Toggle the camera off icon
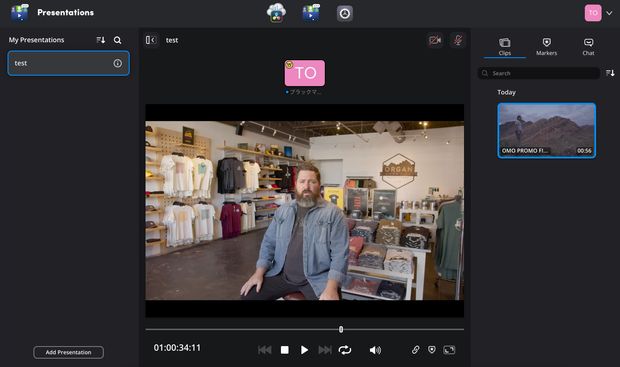 click(x=435, y=40)
